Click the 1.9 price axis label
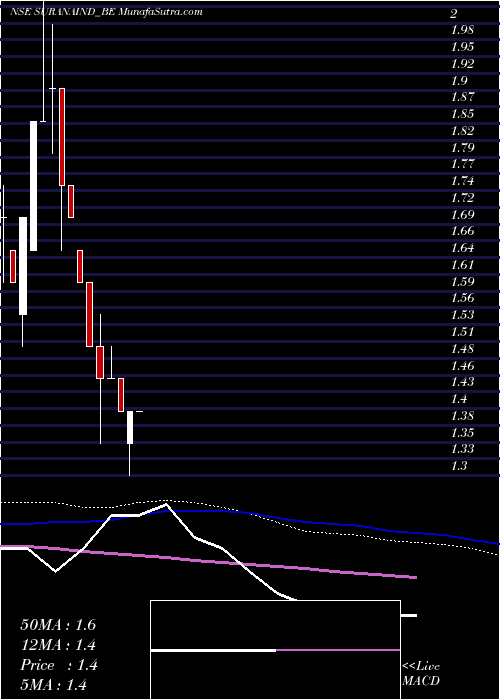 point(459,81)
